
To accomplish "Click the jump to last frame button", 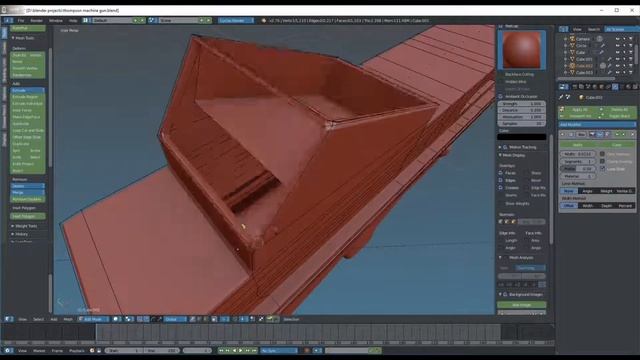I will pos(254,351).
